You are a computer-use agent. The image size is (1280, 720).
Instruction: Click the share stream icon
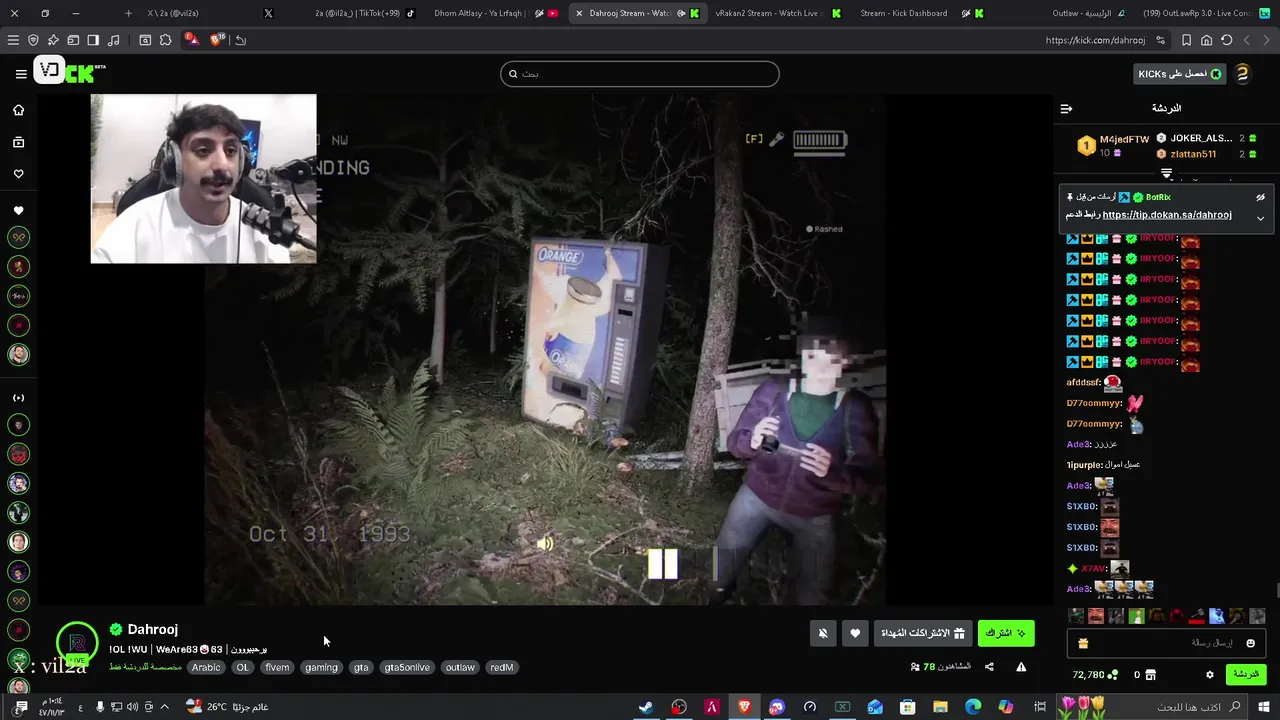[x=989, y=667]
